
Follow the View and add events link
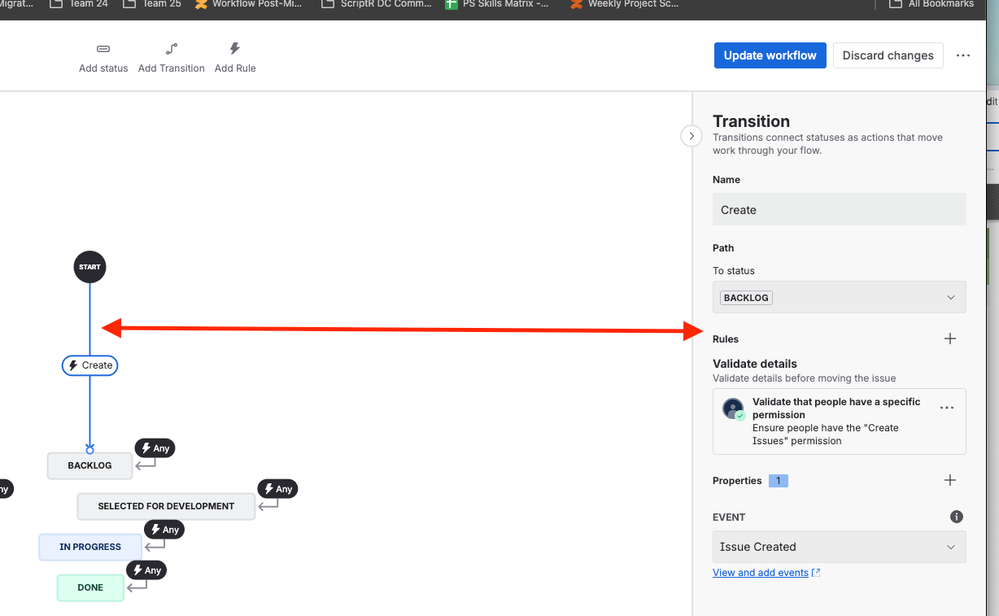[x=759, y=570]
